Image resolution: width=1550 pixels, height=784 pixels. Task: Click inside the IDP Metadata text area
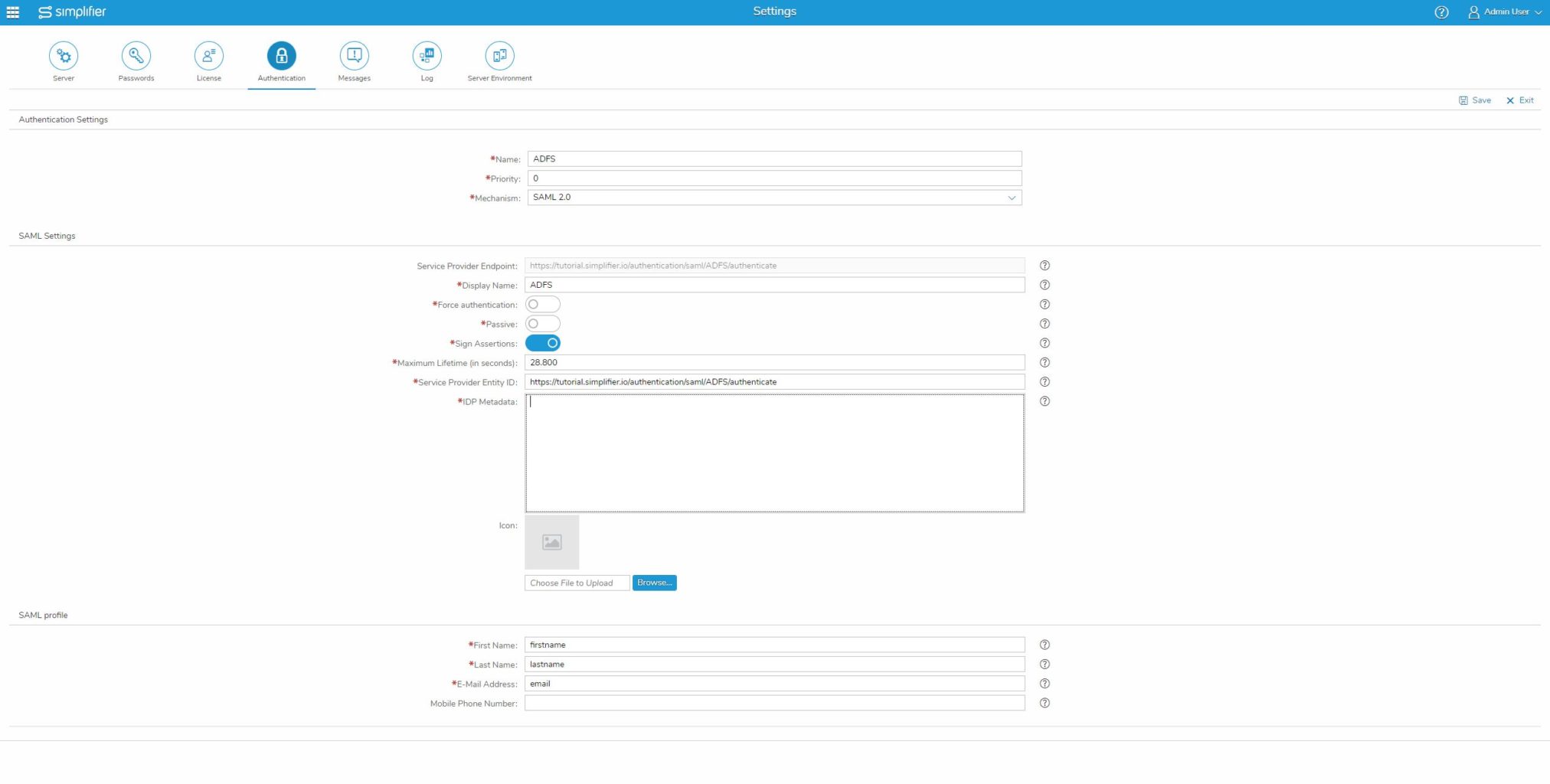click(x=774, y=452)
